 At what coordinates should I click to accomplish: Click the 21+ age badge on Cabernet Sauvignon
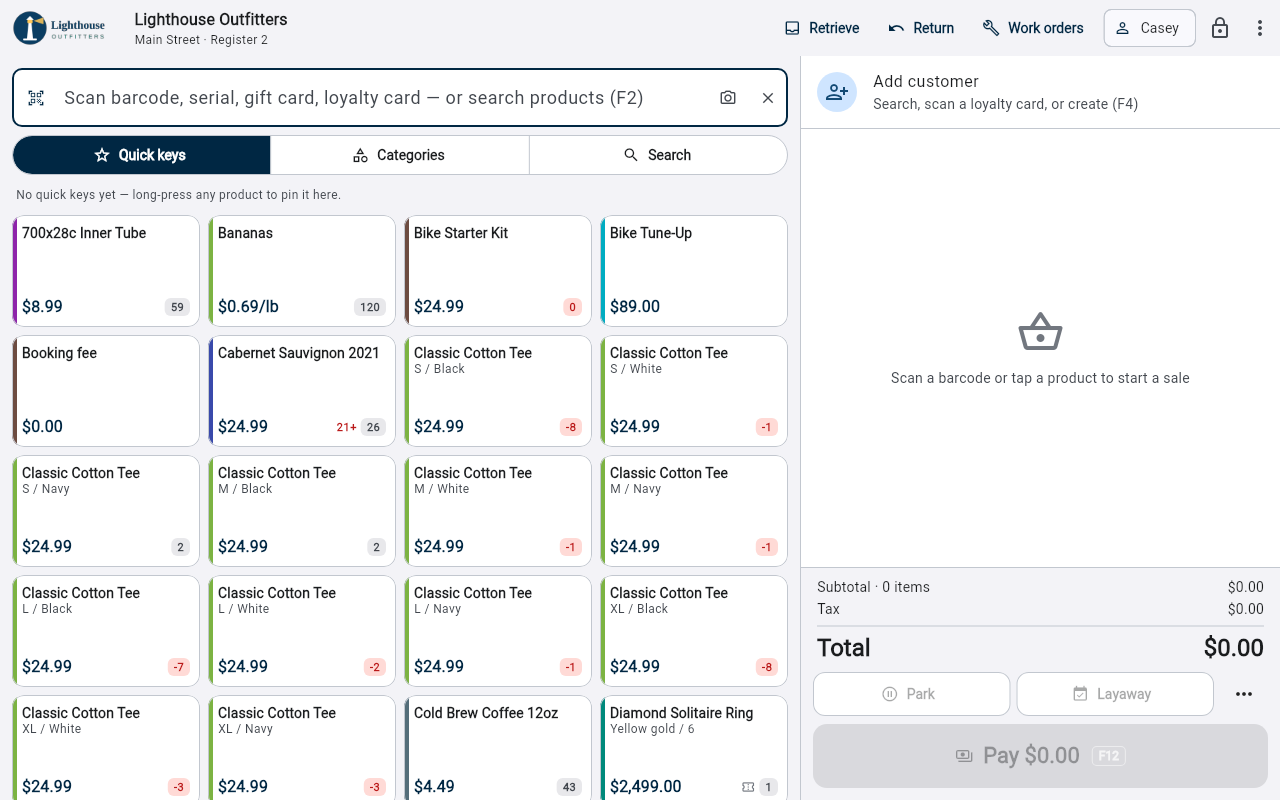coord(346,427)
